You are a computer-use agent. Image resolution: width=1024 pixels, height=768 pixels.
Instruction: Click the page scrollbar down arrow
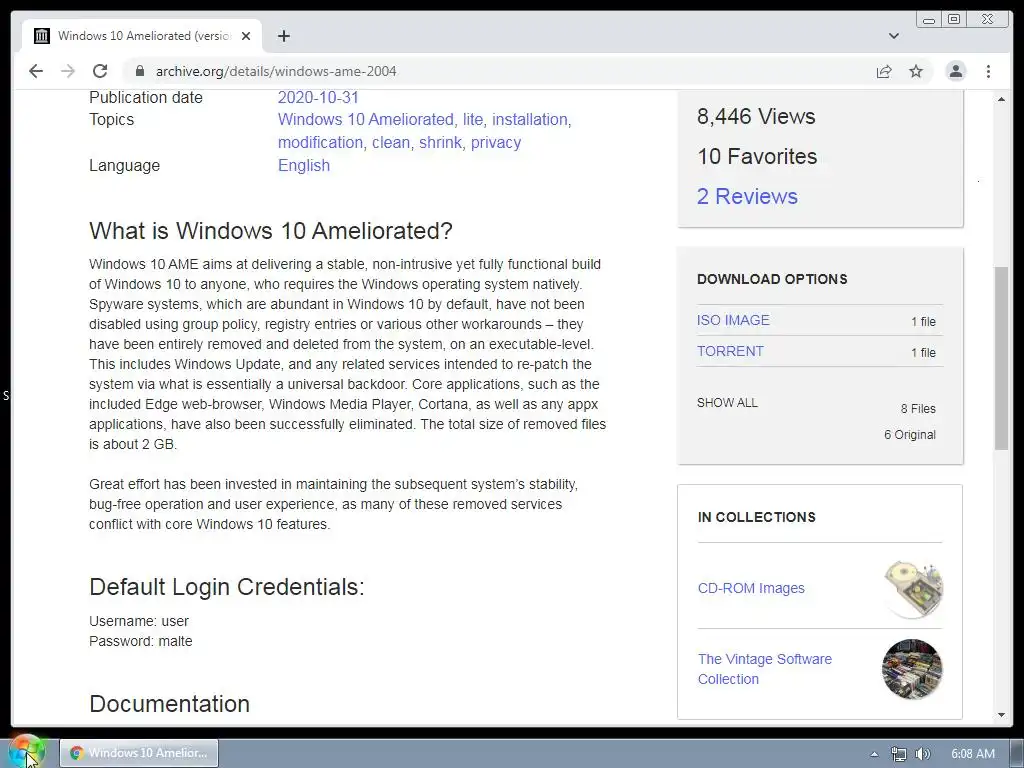click(1001, 715)
